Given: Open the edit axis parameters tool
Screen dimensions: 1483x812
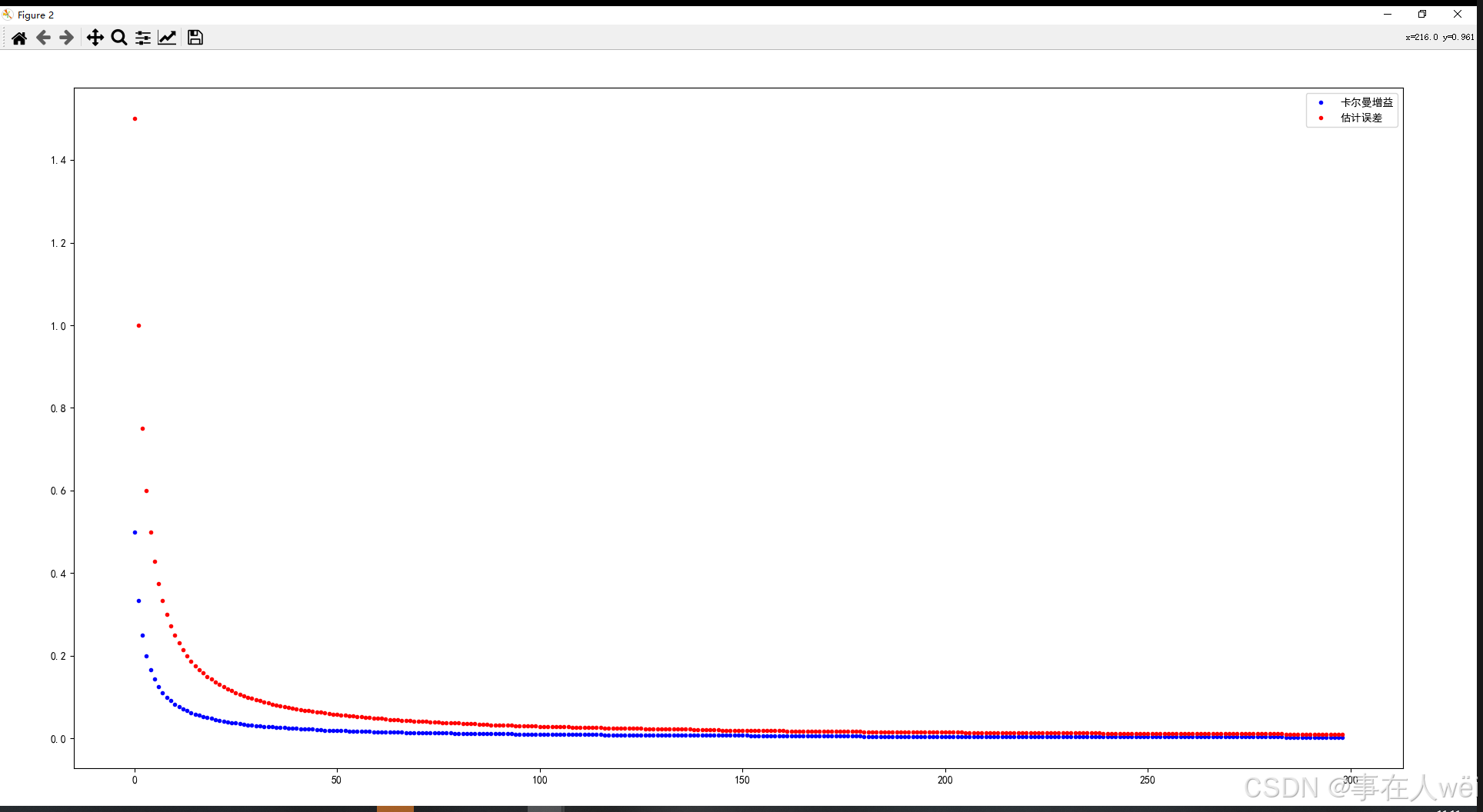Looking at the screenshot, I should click(x=167, y=38).
